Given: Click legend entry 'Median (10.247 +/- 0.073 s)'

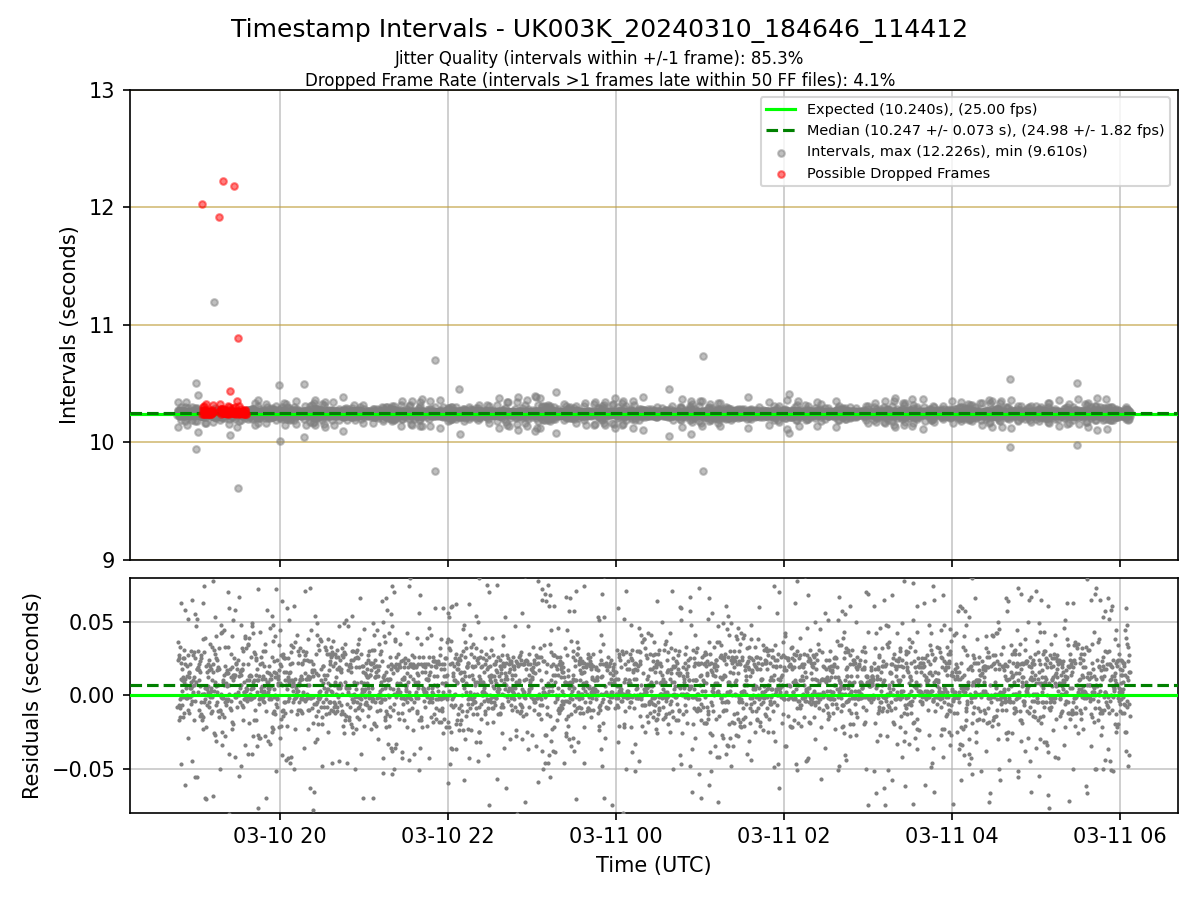Looking at the screenshot, I should [985, 130].
